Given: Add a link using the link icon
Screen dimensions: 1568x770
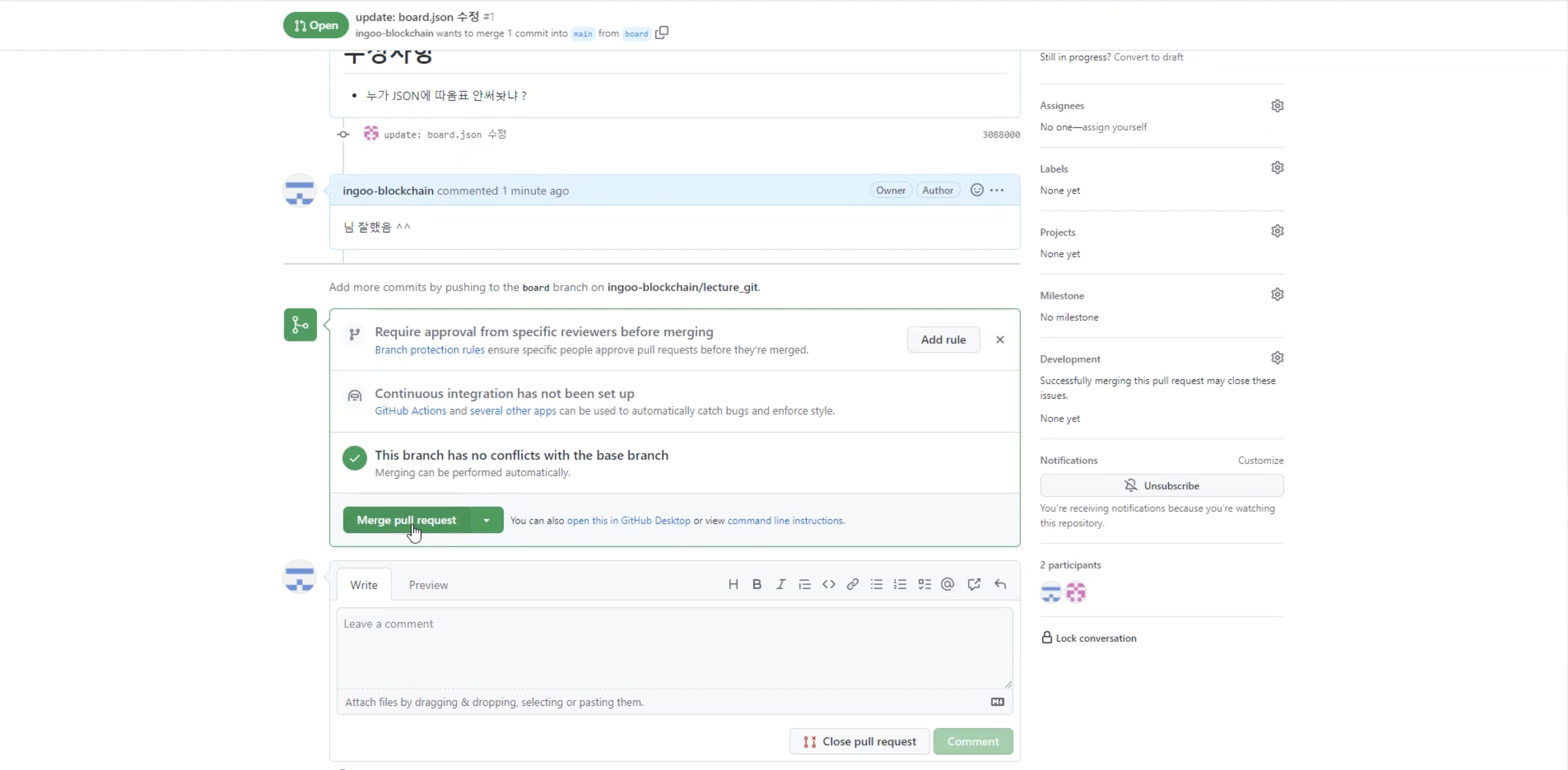Looking at the screenshot, I should [852, 585].
